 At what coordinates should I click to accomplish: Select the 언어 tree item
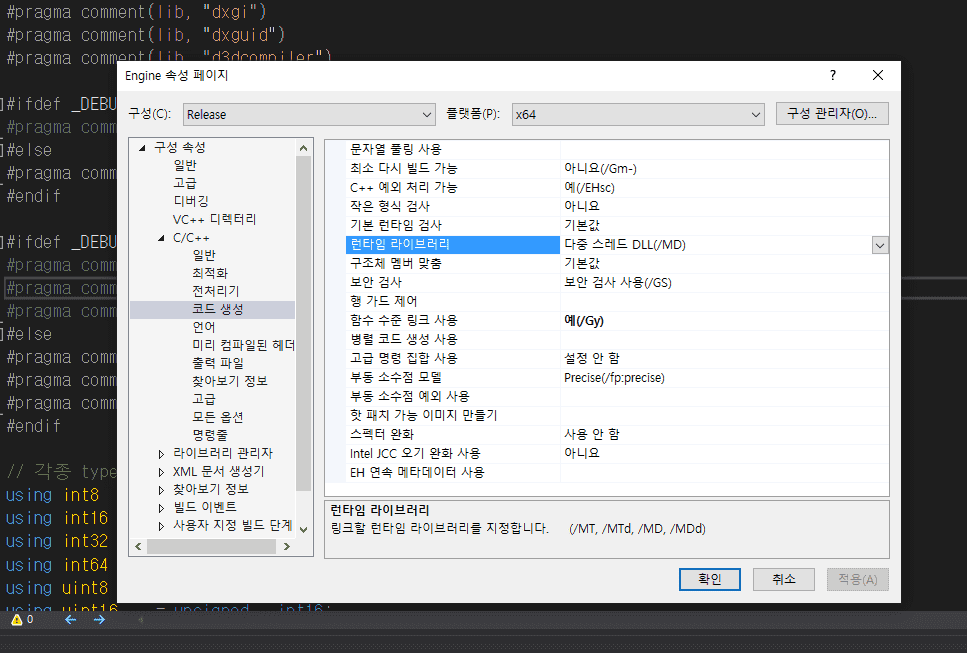[x=204, y=327]
